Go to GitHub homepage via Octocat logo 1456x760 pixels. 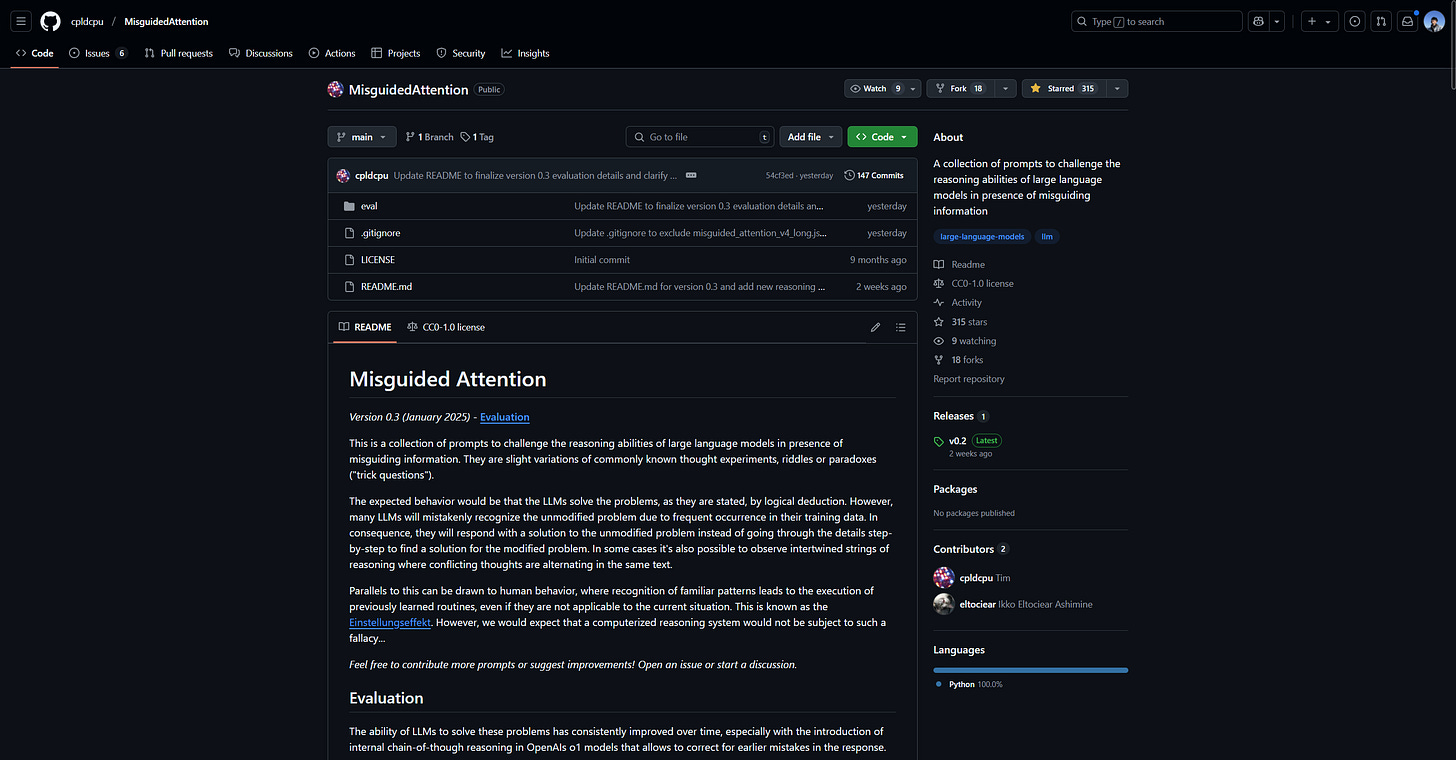(50, 21)
